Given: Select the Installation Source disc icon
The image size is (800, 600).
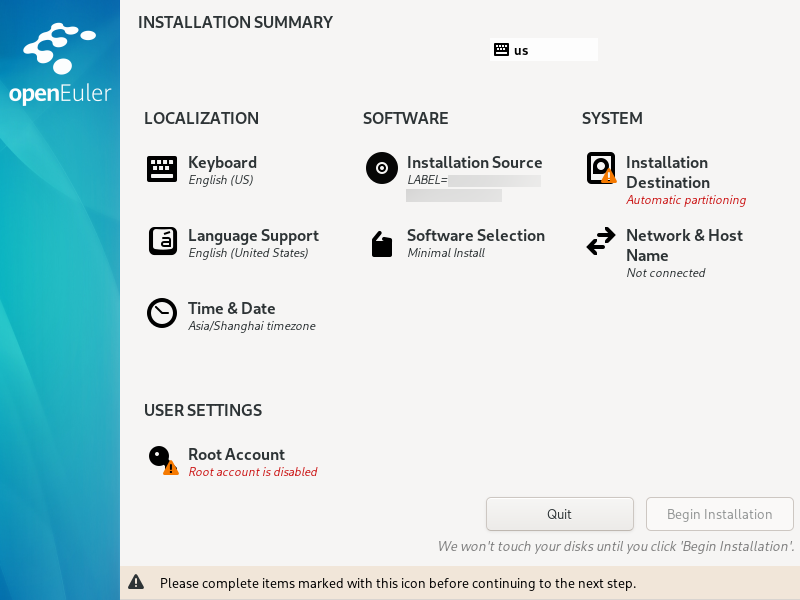Looking at the screenshot, I should tap(382, 168).
